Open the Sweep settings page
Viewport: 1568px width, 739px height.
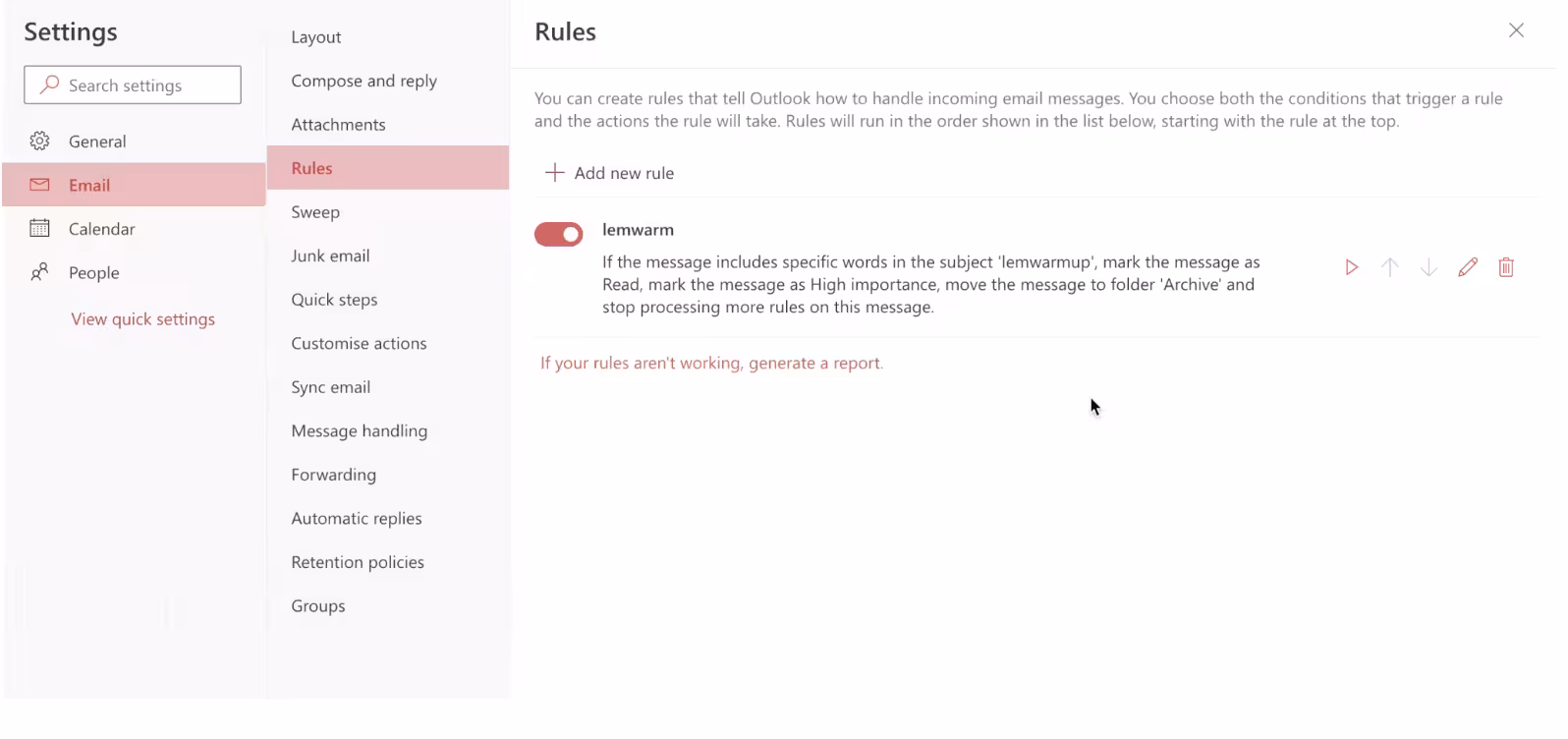pyautogui.click(x=315, y=212)
